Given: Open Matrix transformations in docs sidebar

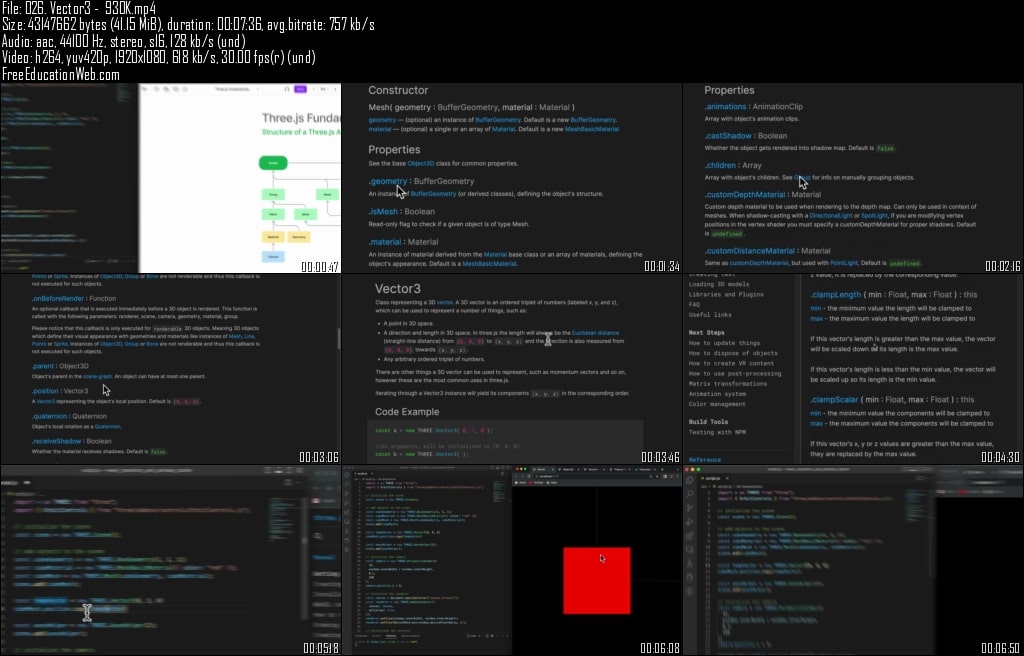Looking at the screenshot, I should pos(728,384).
